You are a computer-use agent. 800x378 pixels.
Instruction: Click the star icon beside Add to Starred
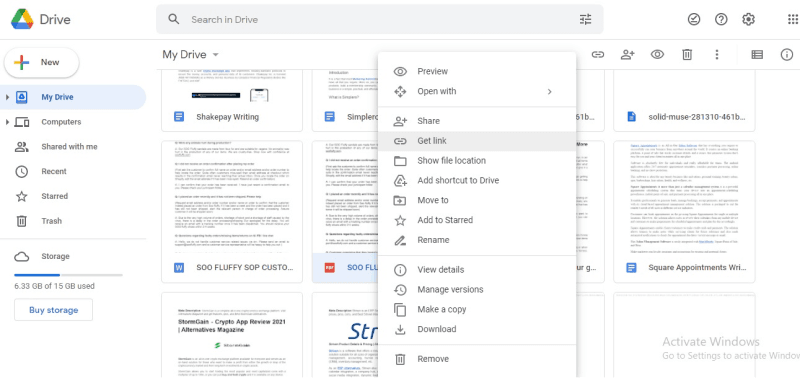[400, 220]
